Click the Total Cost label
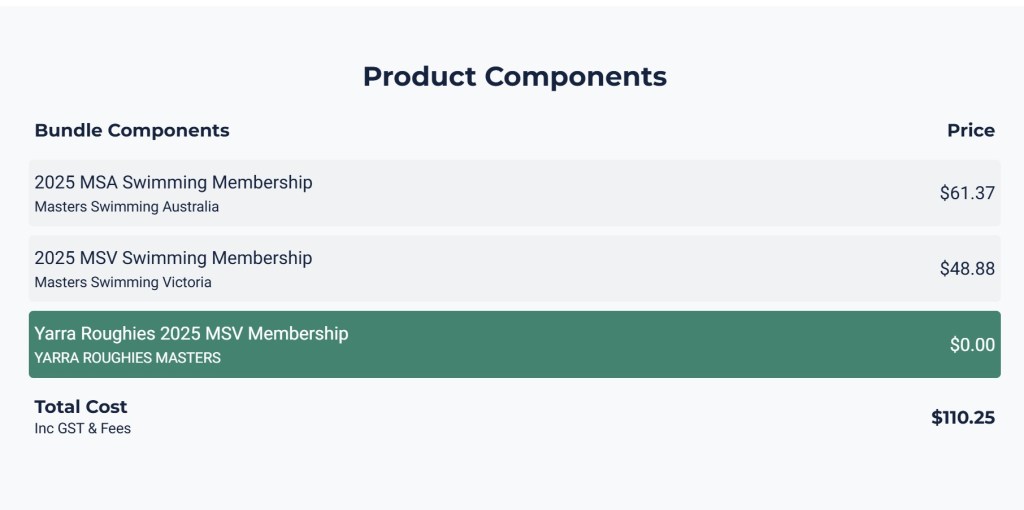The width and height of the screenshot is (1024, 510). [x=81, y=406]
